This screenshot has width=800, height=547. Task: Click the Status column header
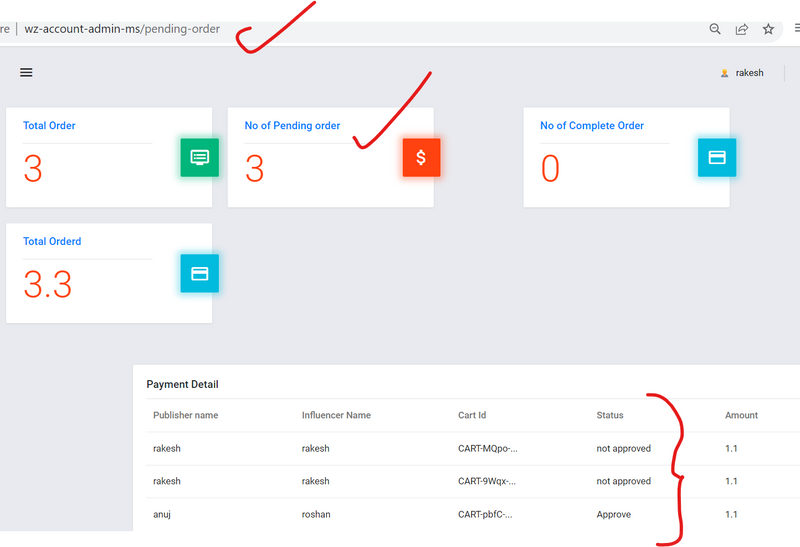[x=609, y=415]
